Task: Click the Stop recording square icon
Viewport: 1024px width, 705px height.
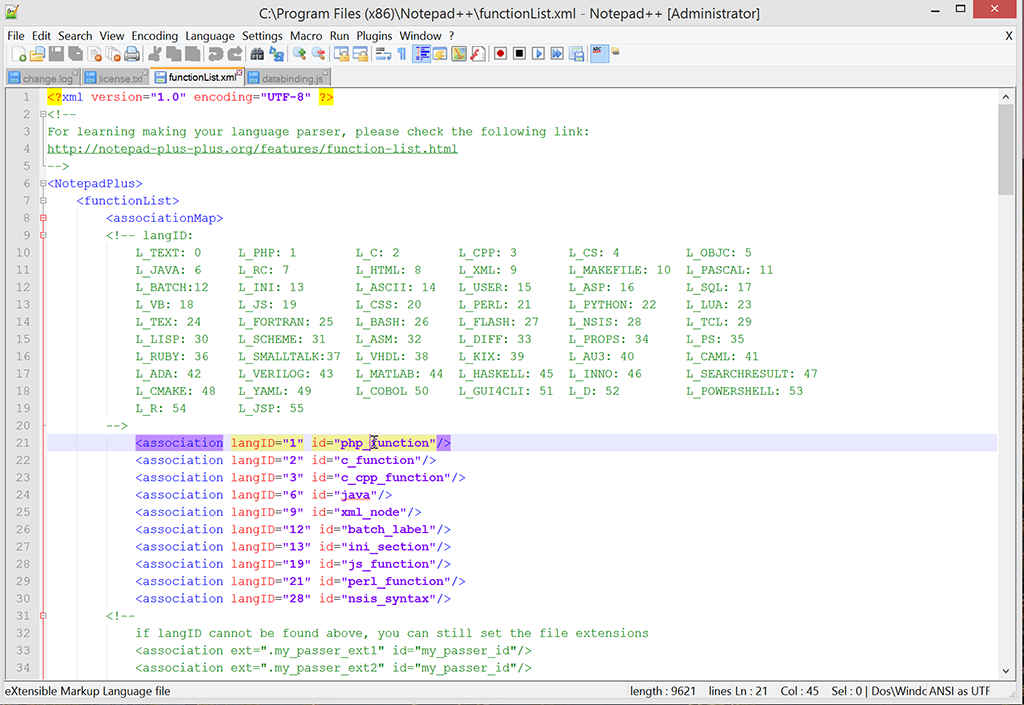Action: click(x=519, y=54)
